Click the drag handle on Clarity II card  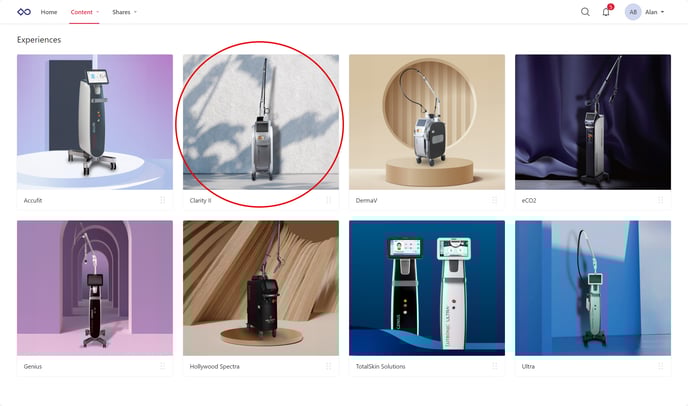[x=328, y=200]
